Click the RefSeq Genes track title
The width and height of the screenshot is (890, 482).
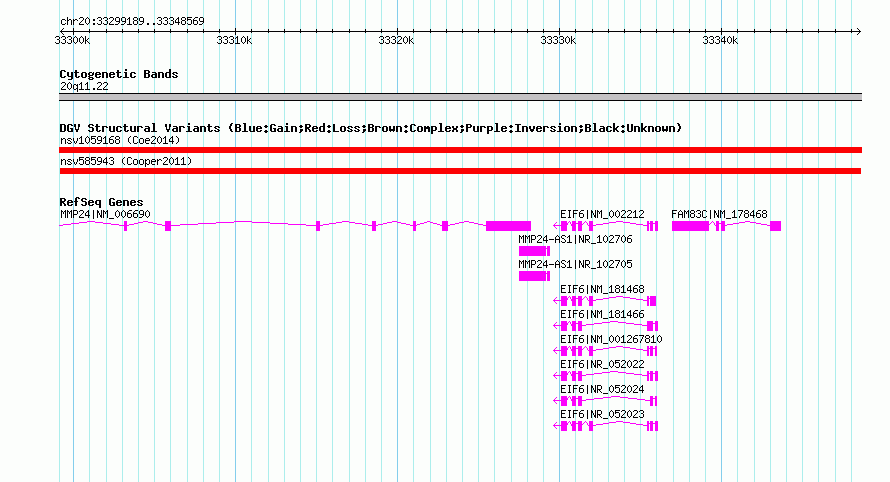tap(101, 202)
